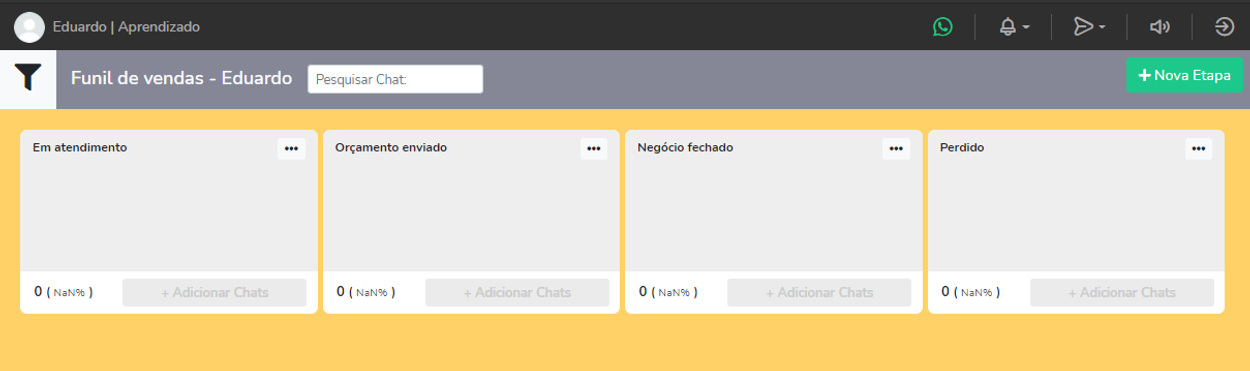This screenshot has width=1250, height=371.
Task: Click the user avatar profile picture
Action: point(29,27)
